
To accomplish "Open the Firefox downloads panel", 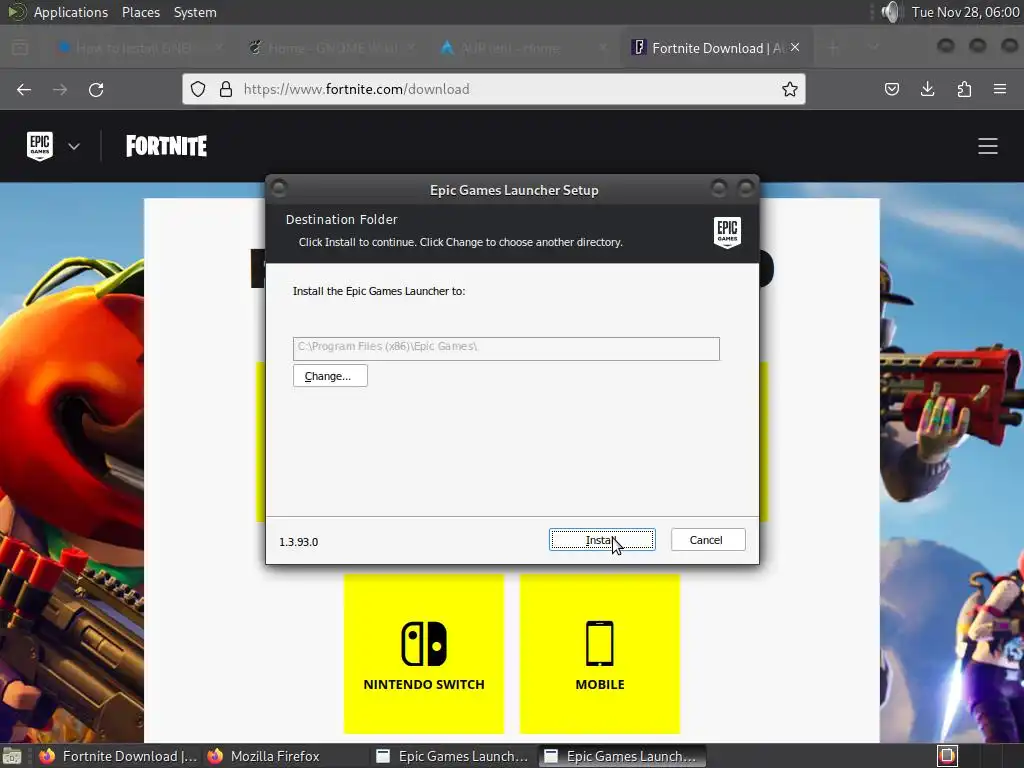I will (927, 89).
